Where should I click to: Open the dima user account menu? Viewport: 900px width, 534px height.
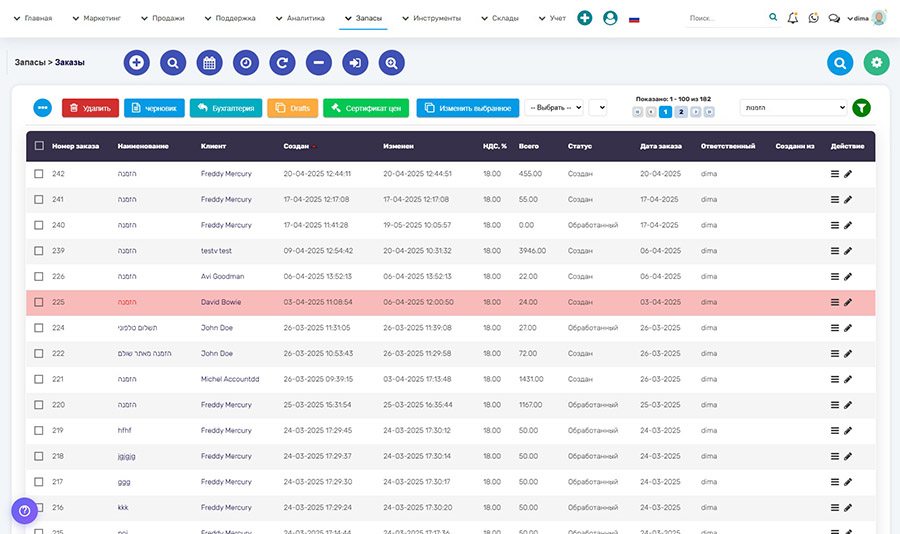pos(866,18)
